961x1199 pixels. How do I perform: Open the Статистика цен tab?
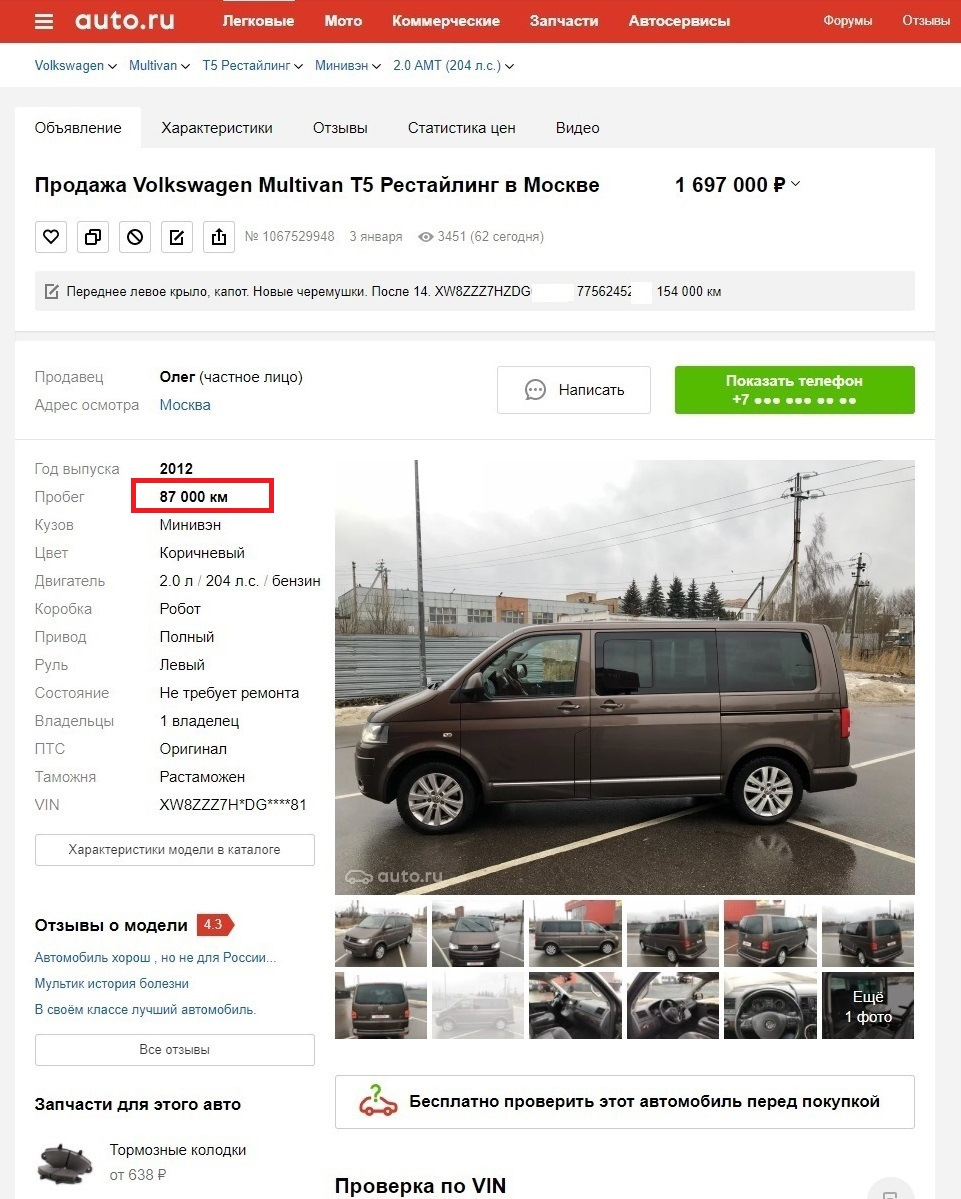pyautogui.click(x=462, y=128)
